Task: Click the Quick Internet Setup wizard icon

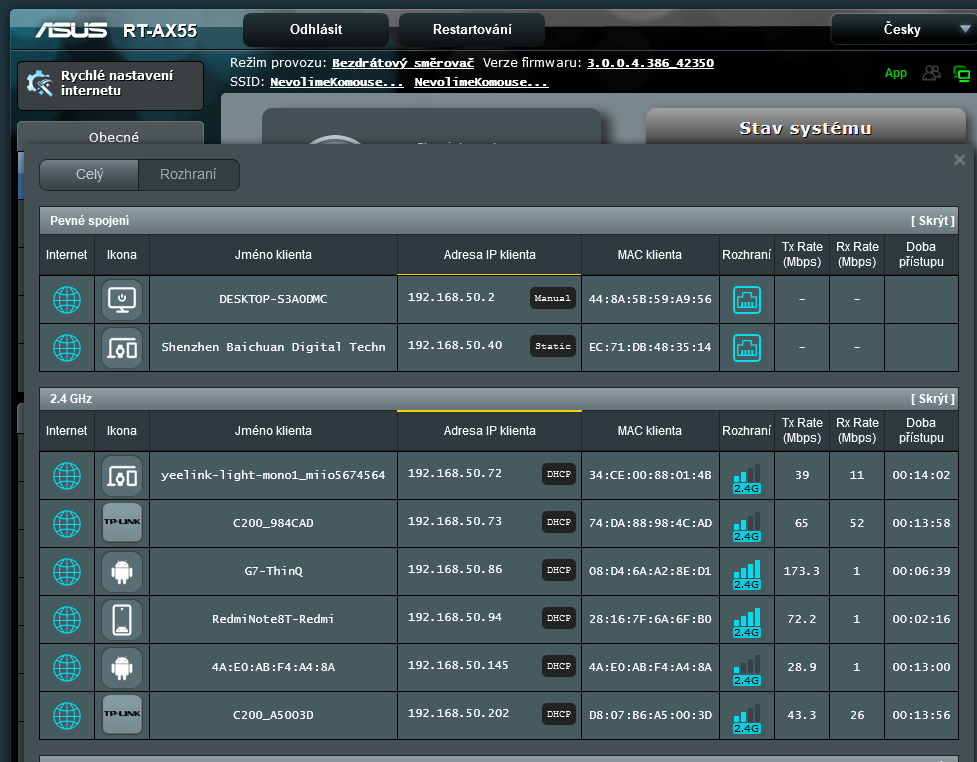Action: [40, 84]
